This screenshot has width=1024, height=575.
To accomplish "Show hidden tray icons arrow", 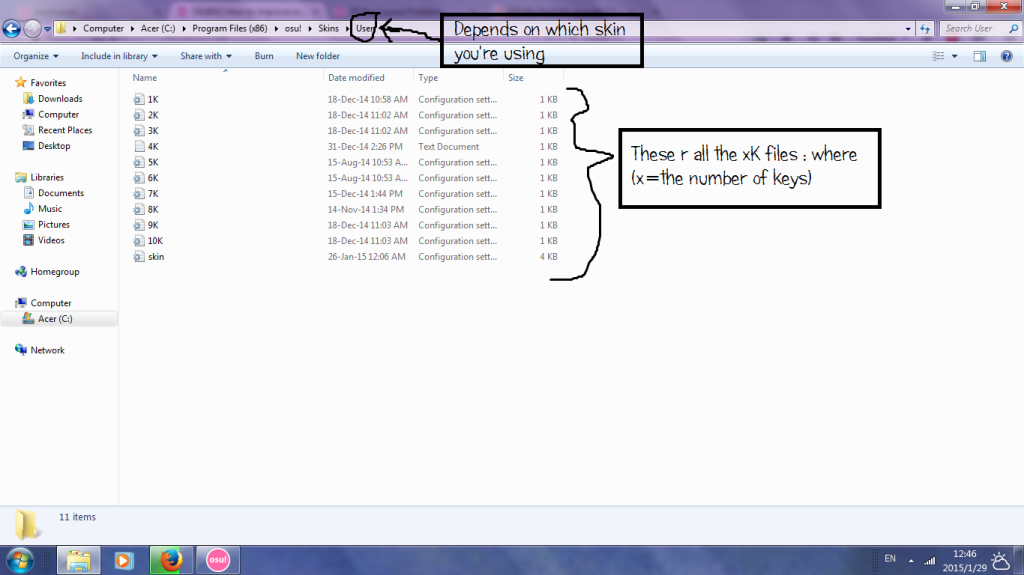I will (x=911, y=560).
